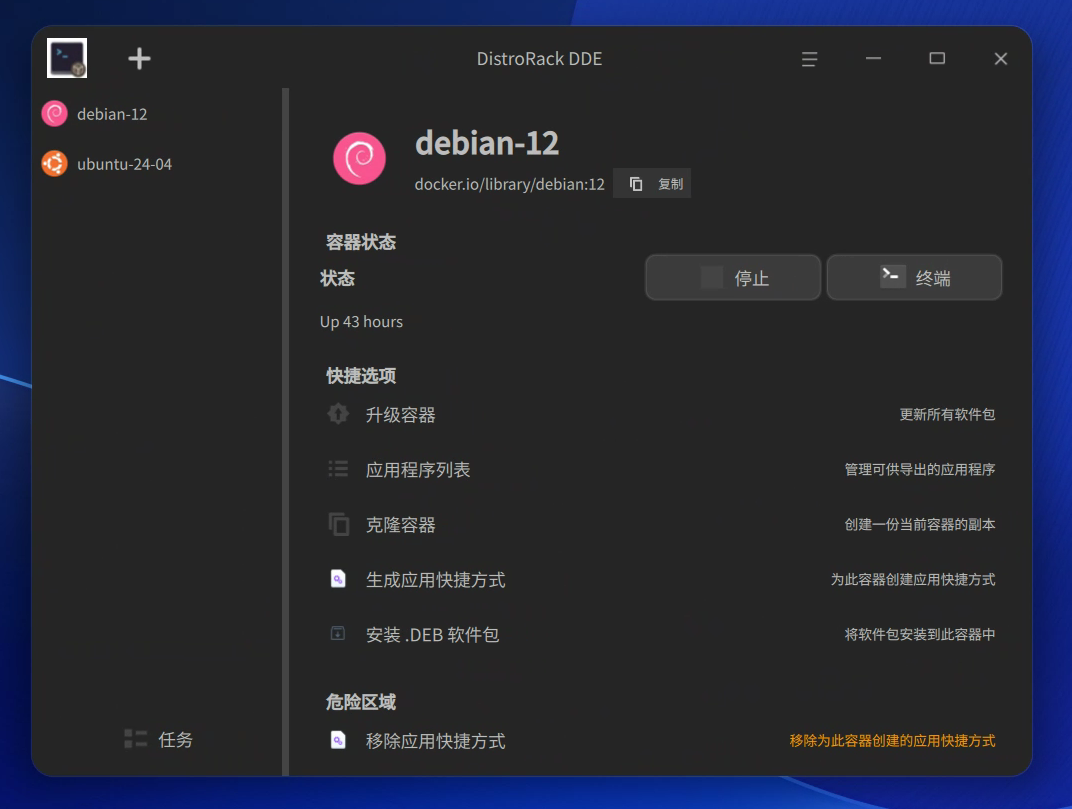The height and width of the screenshot is (809, 1072).
Task: Open the 任务 tasks panel
Action: click(x=159, y=739)
